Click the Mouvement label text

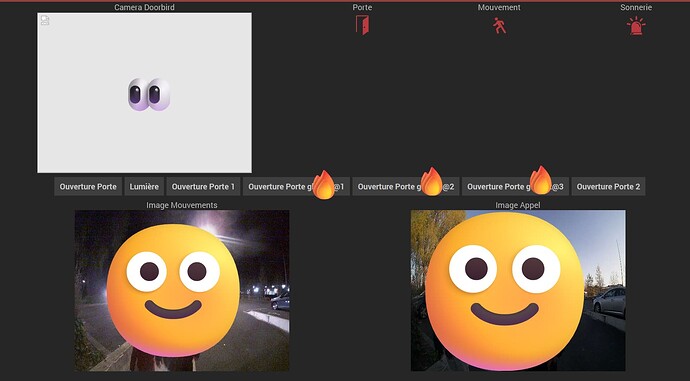click(499, 7)
